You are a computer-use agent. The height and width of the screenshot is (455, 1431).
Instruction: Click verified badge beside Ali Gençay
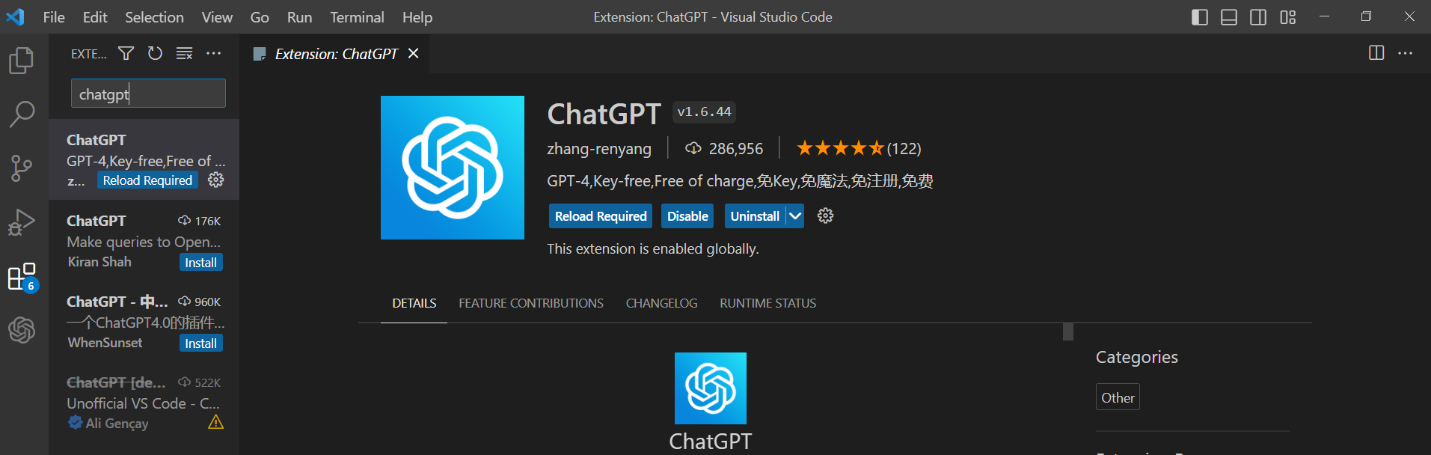click(x=74, y=423)
